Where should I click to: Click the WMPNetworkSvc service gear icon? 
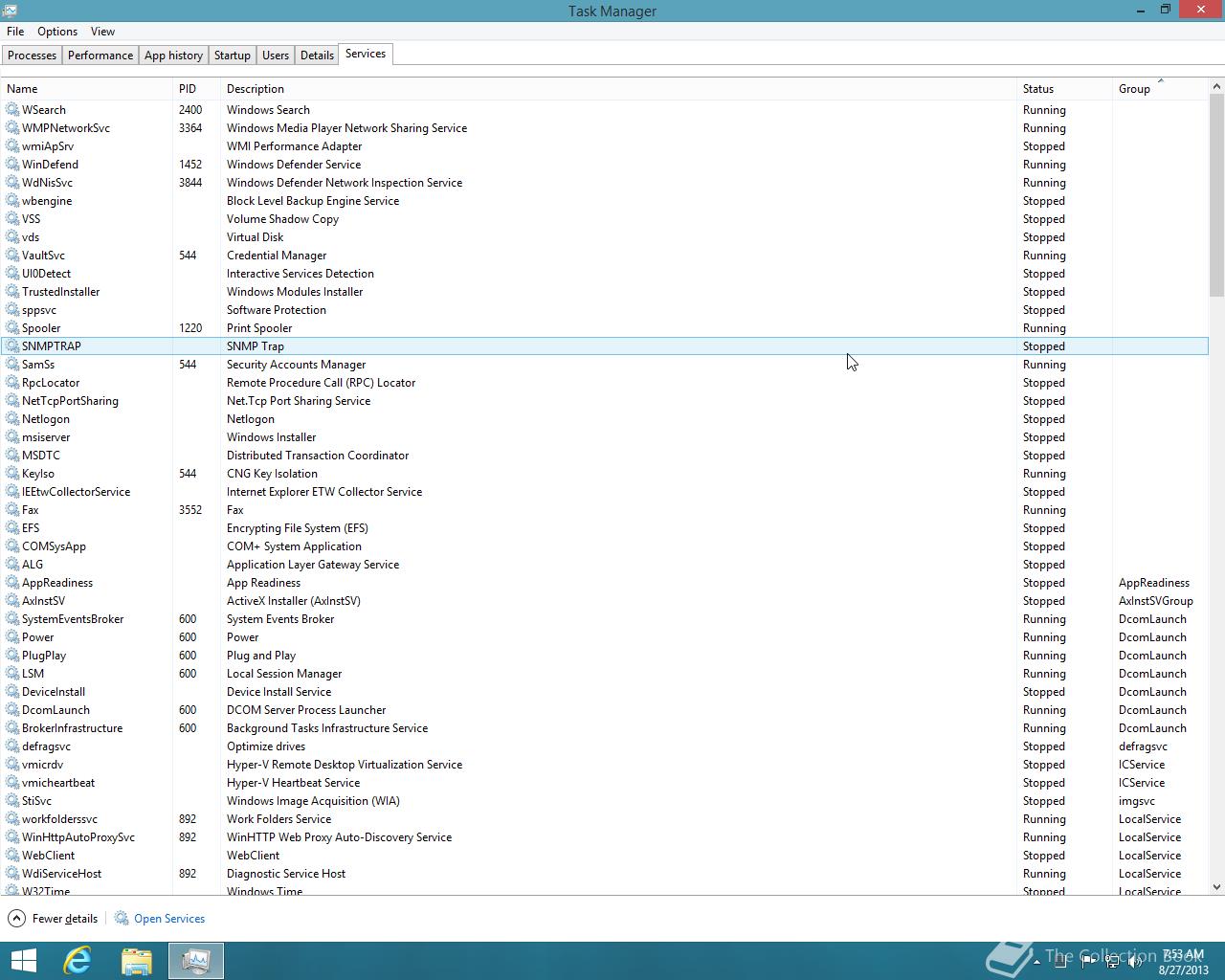pos(12,128)
